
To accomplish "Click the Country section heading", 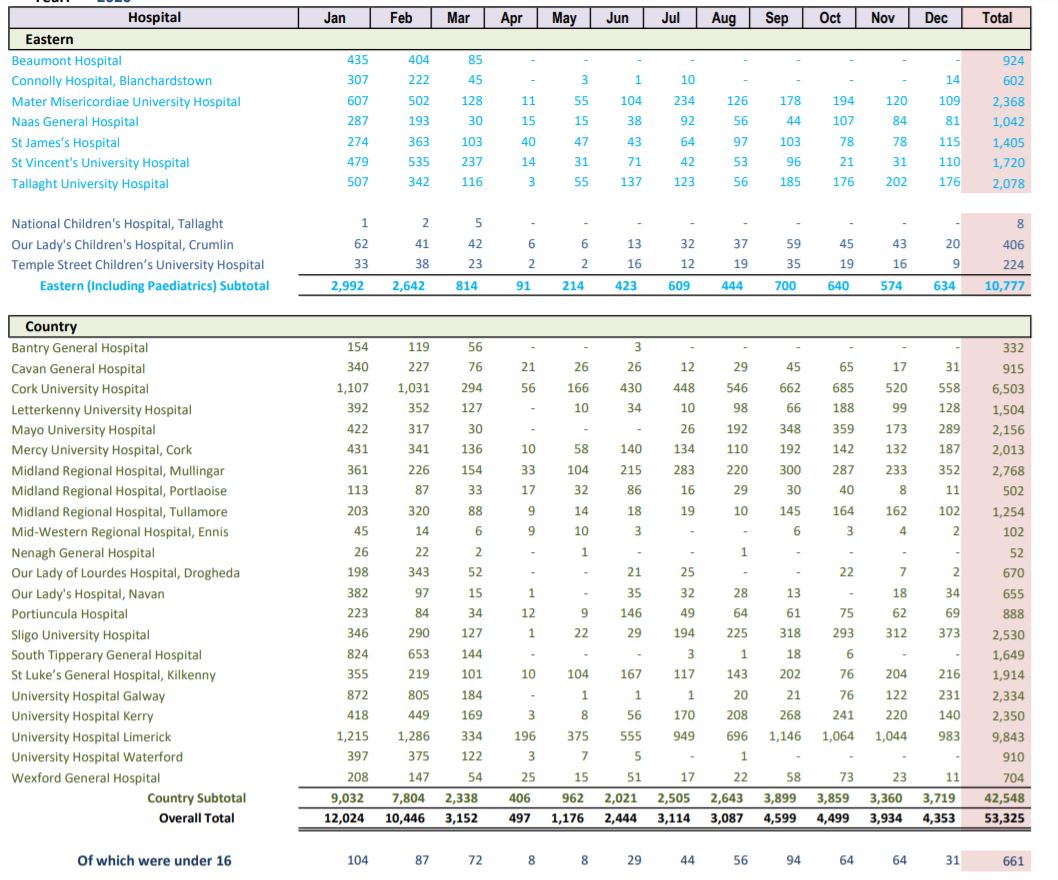I will (x=51, y=327).
